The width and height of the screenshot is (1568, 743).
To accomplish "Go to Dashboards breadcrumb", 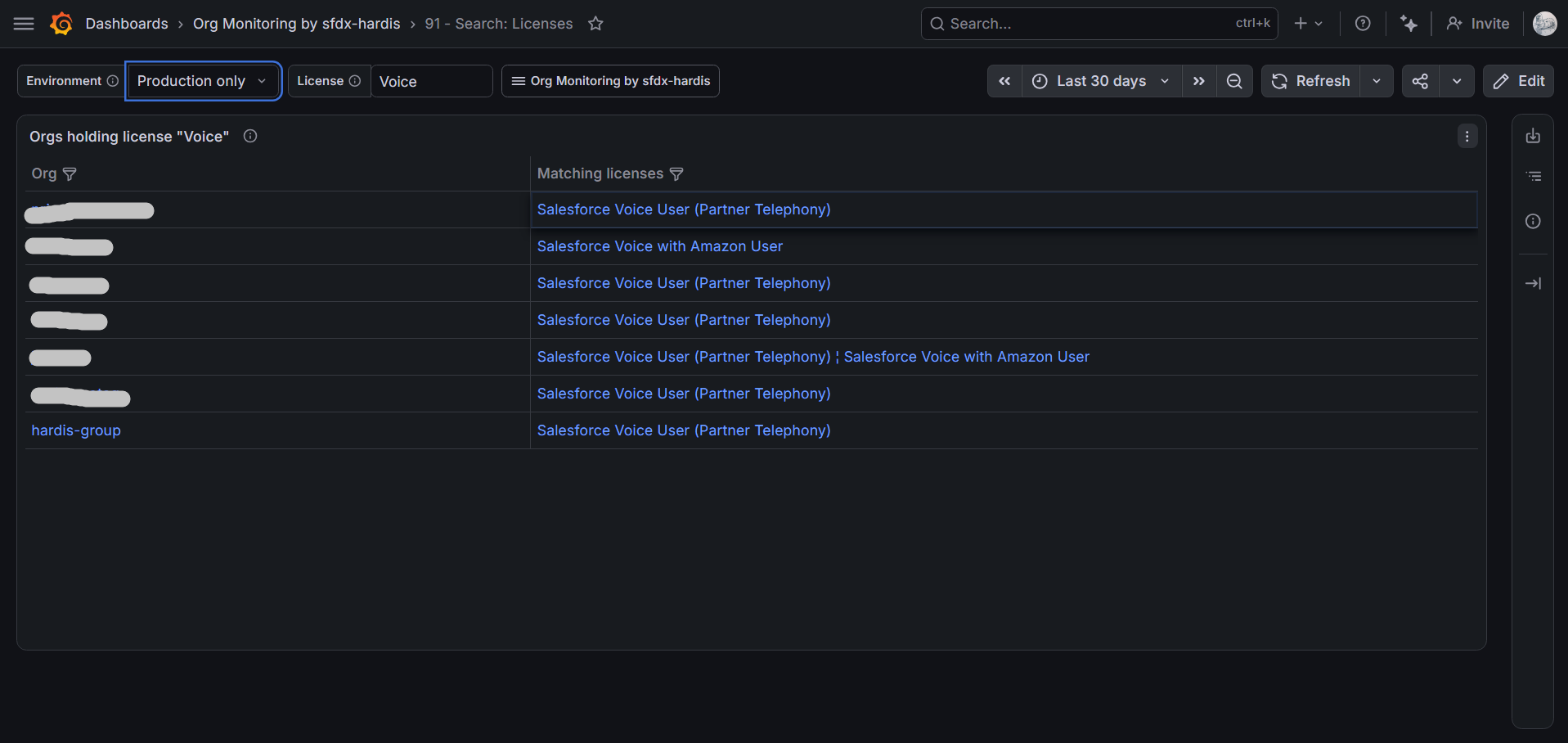I will [127, 24].
